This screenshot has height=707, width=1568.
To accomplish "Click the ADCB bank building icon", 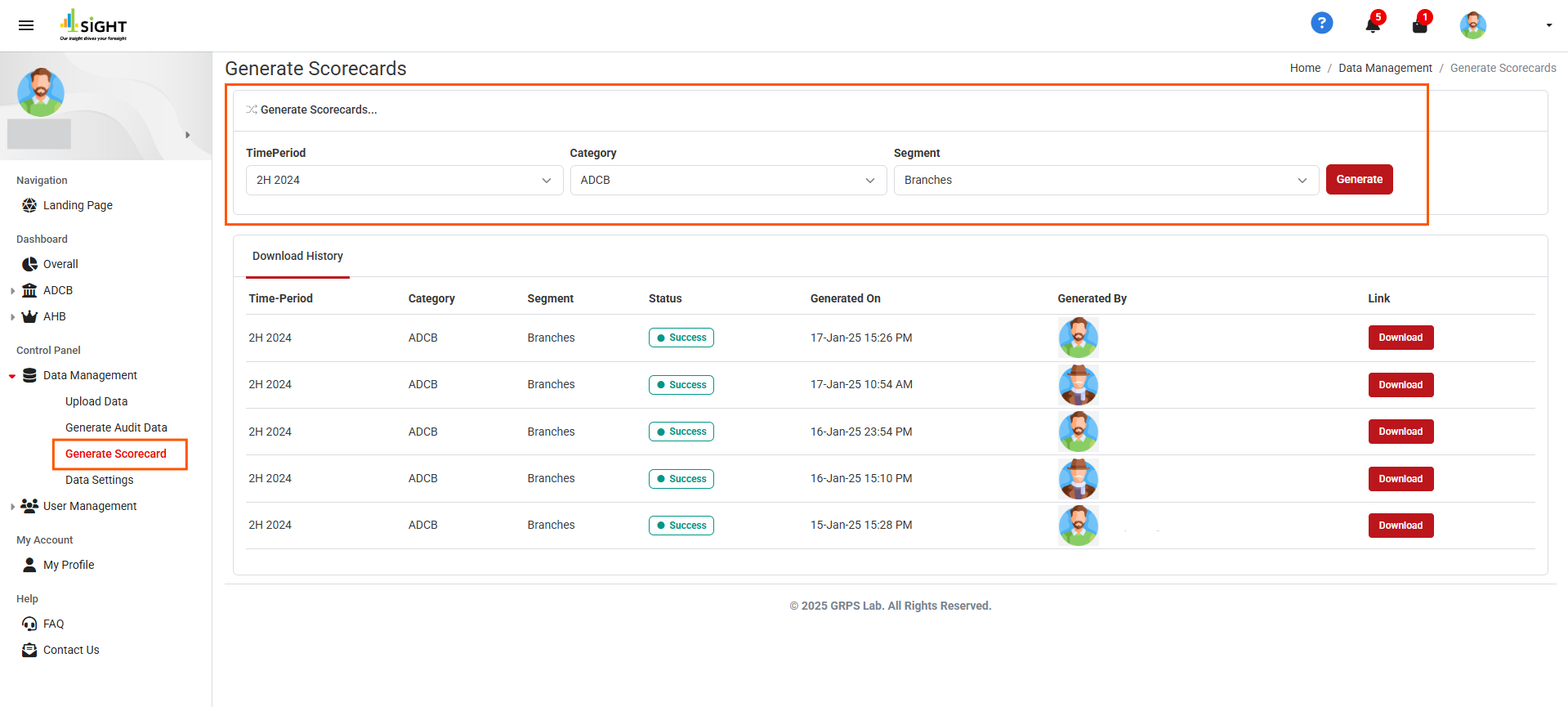I will pyautogui.click(x=29, y=290).
